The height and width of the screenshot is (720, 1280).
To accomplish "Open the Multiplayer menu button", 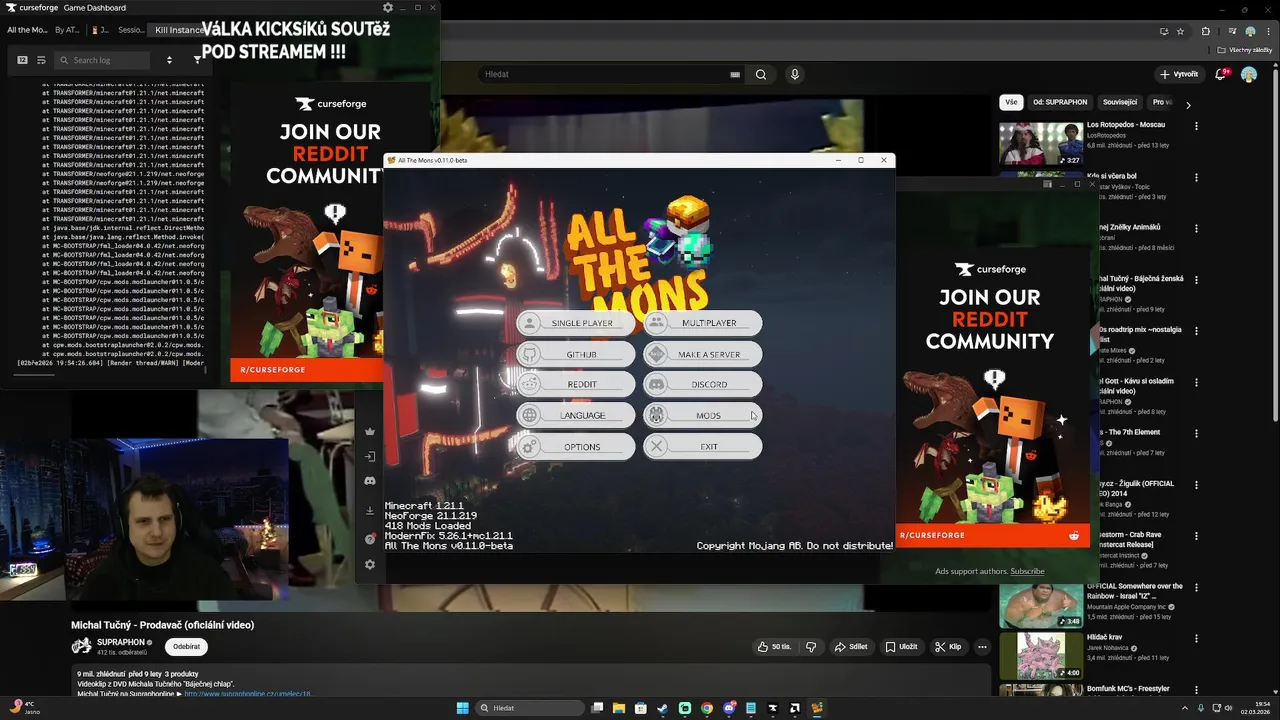I will pyautogui.click(x=703, y=323).
